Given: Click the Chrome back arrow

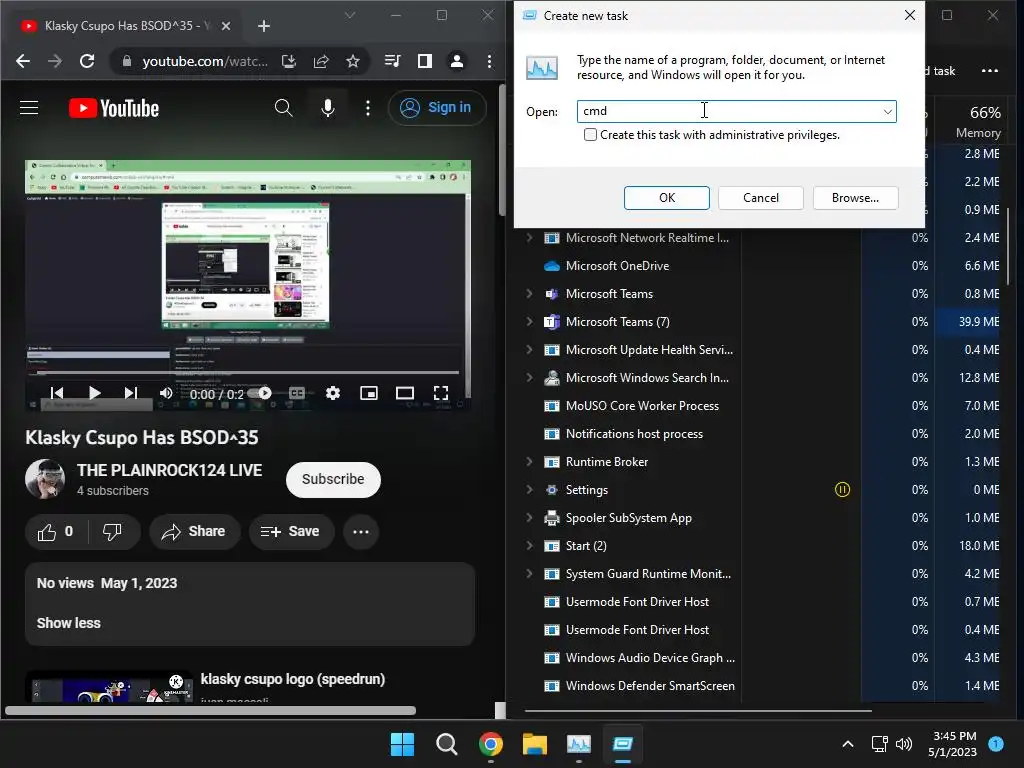Looking at the screenshot, I should [x=23, y=61].
